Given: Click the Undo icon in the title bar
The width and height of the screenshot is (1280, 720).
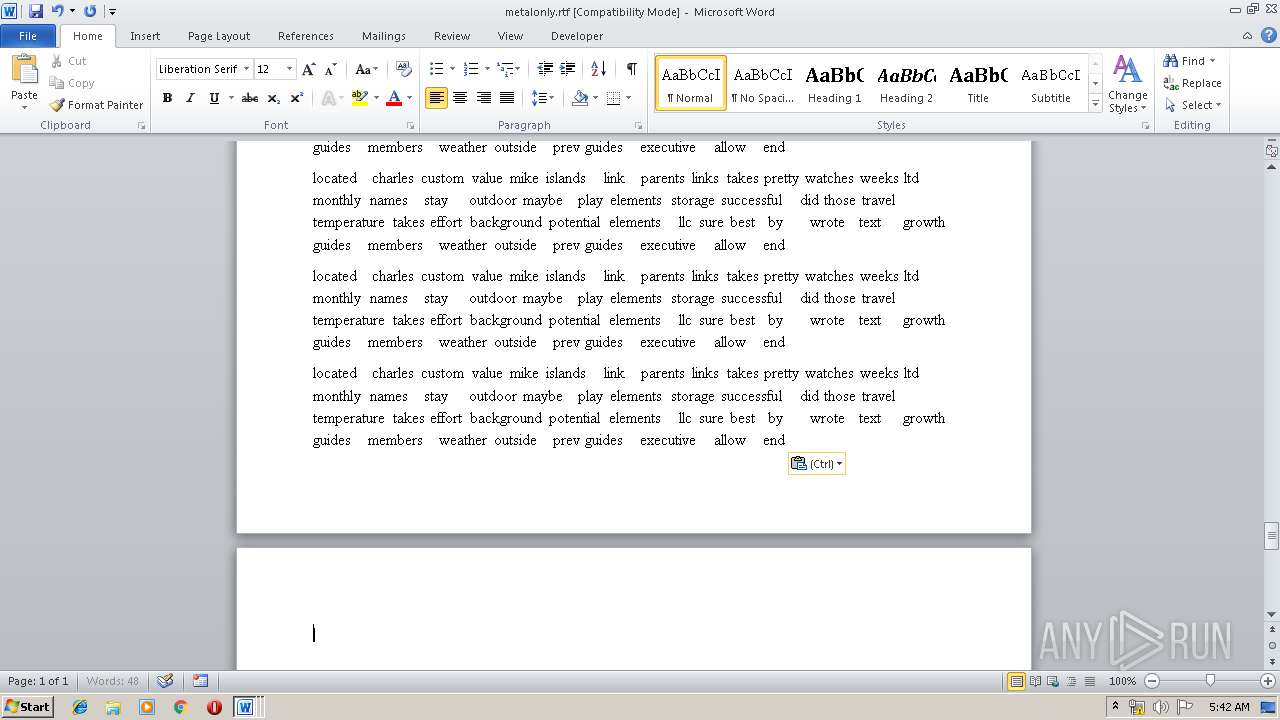Looking at the screenshot, I should (57, 11).
